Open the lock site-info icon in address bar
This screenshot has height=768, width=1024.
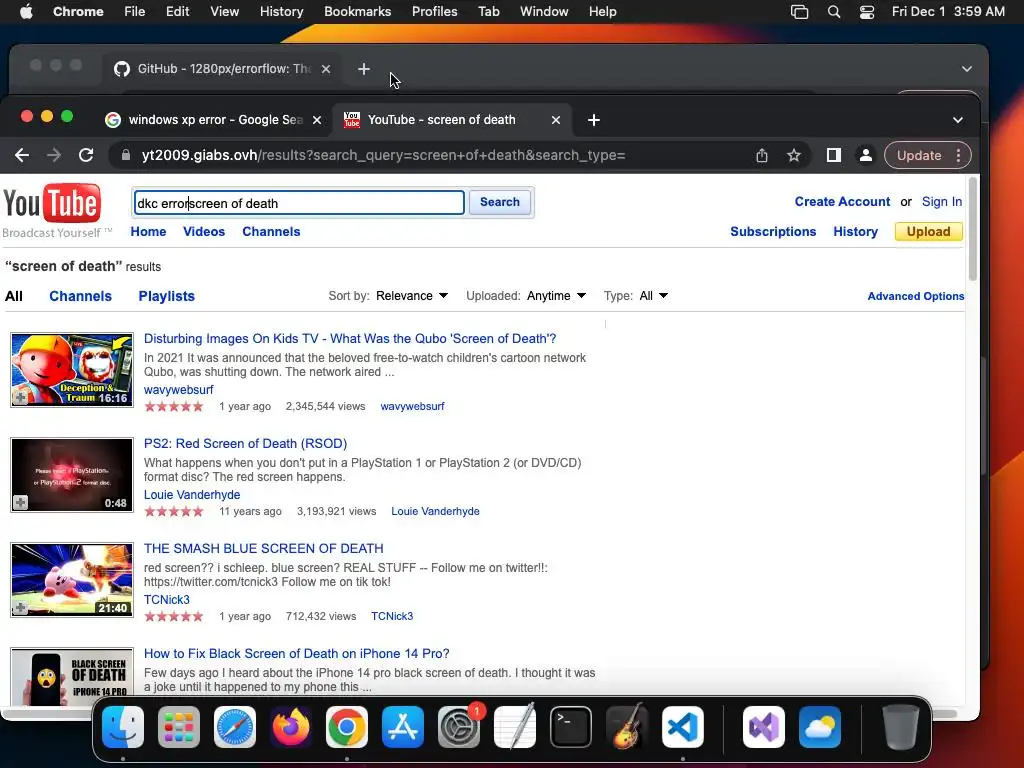(125, 155)
